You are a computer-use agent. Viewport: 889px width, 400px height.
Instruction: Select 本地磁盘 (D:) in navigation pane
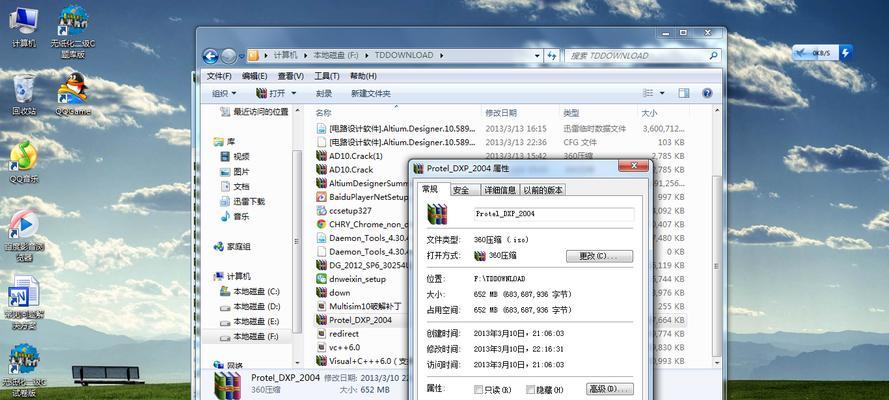[250, 307]
